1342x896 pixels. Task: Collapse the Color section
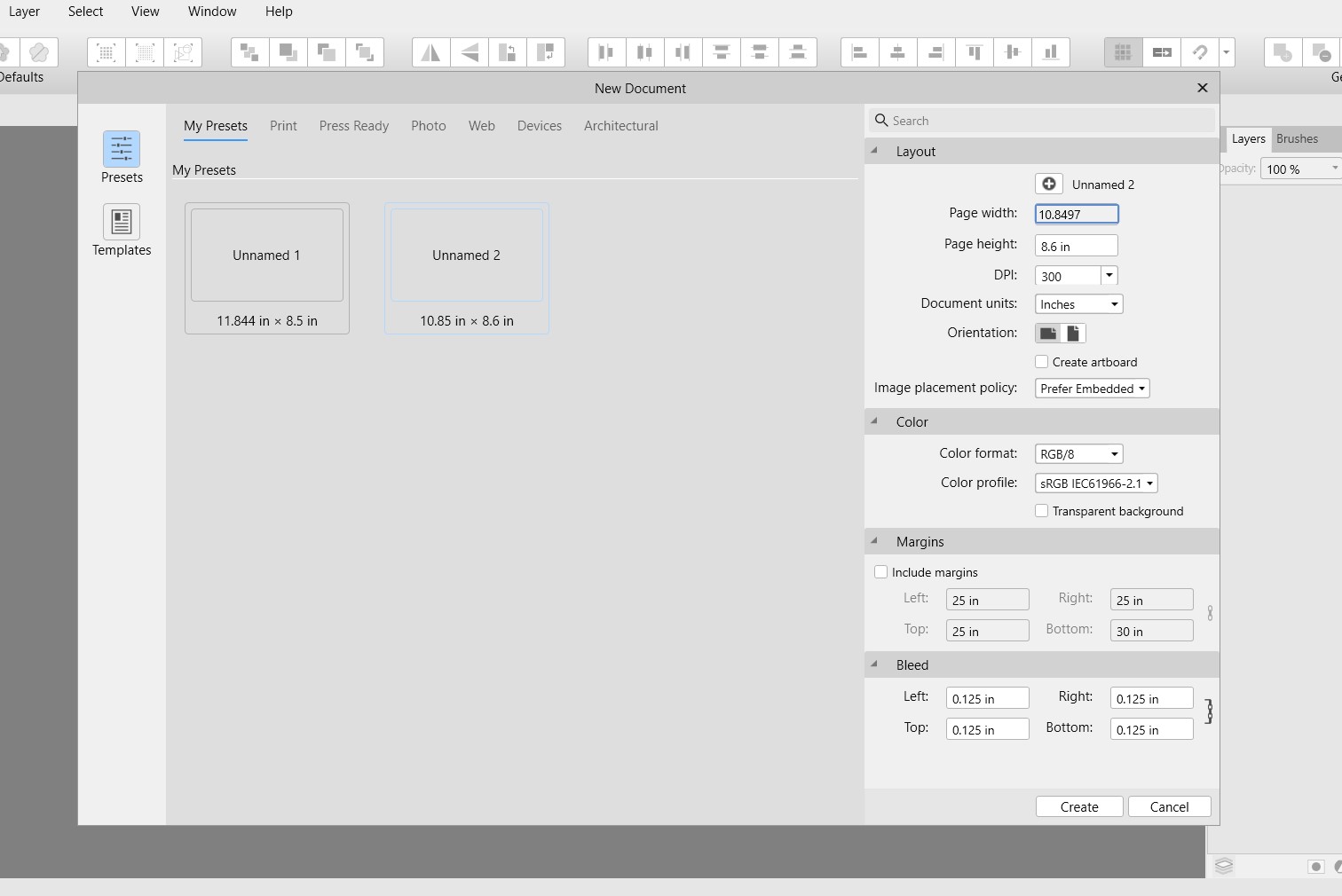[x=875, y=421]
